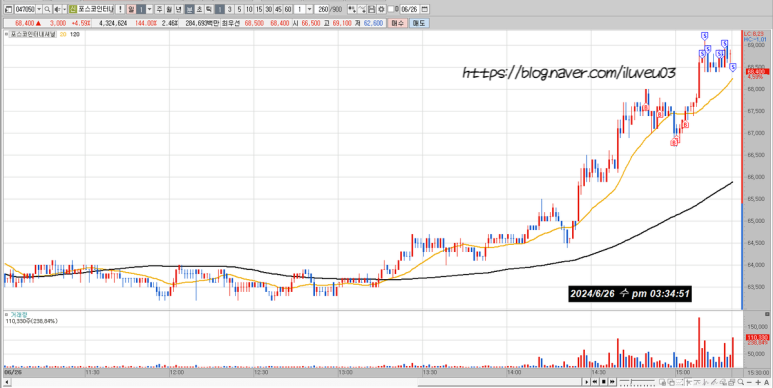
Task: Select the 10-minute interval button
Action: (x=249, y=9)
